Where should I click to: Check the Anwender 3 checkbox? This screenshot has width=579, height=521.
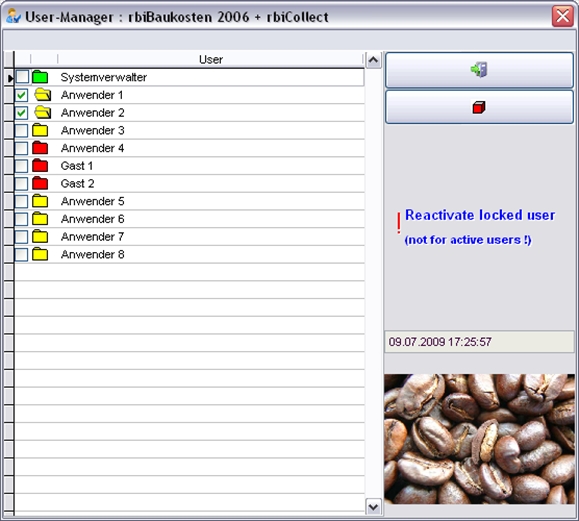click(21, 130)
